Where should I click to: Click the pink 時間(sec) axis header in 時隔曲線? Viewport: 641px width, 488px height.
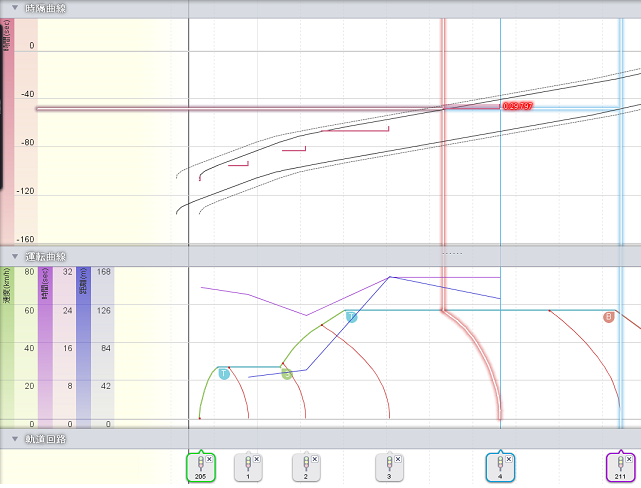click(x=7, y=132)
